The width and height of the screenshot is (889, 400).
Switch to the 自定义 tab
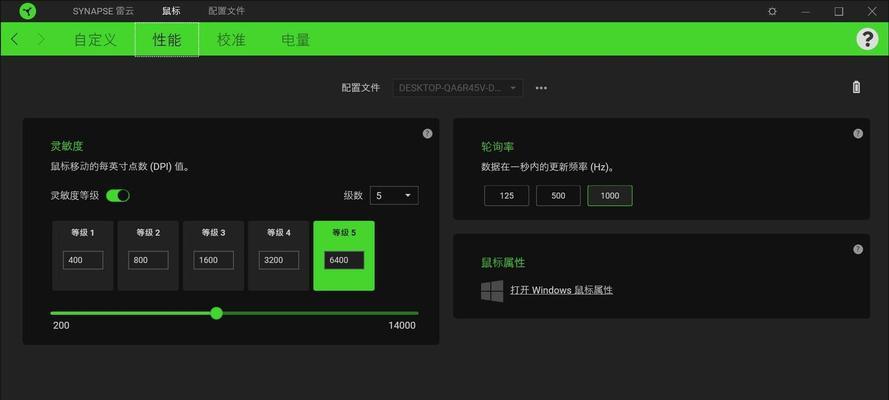click(95, 40)
